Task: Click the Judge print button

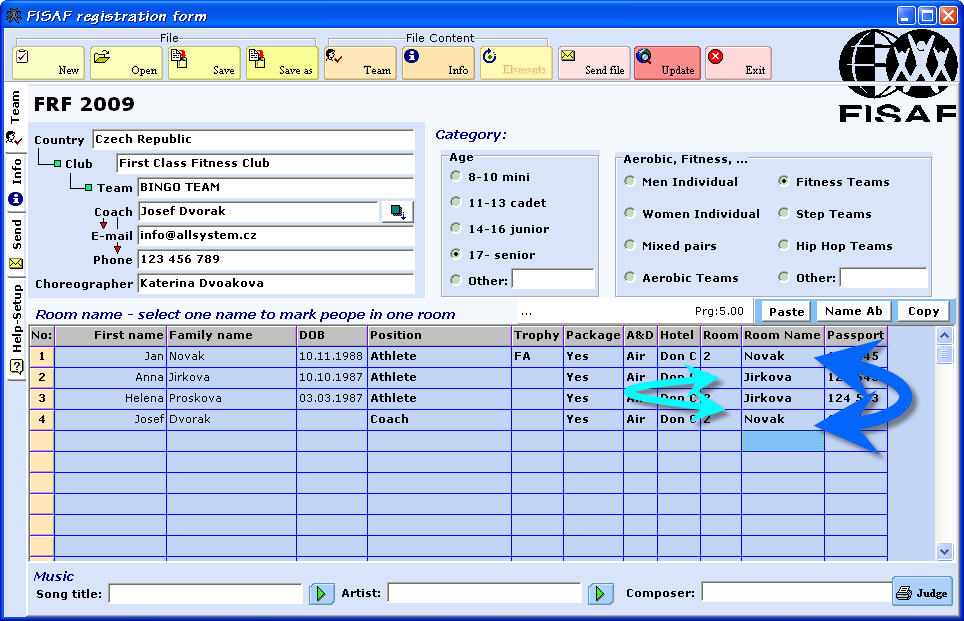Action: 922,593
